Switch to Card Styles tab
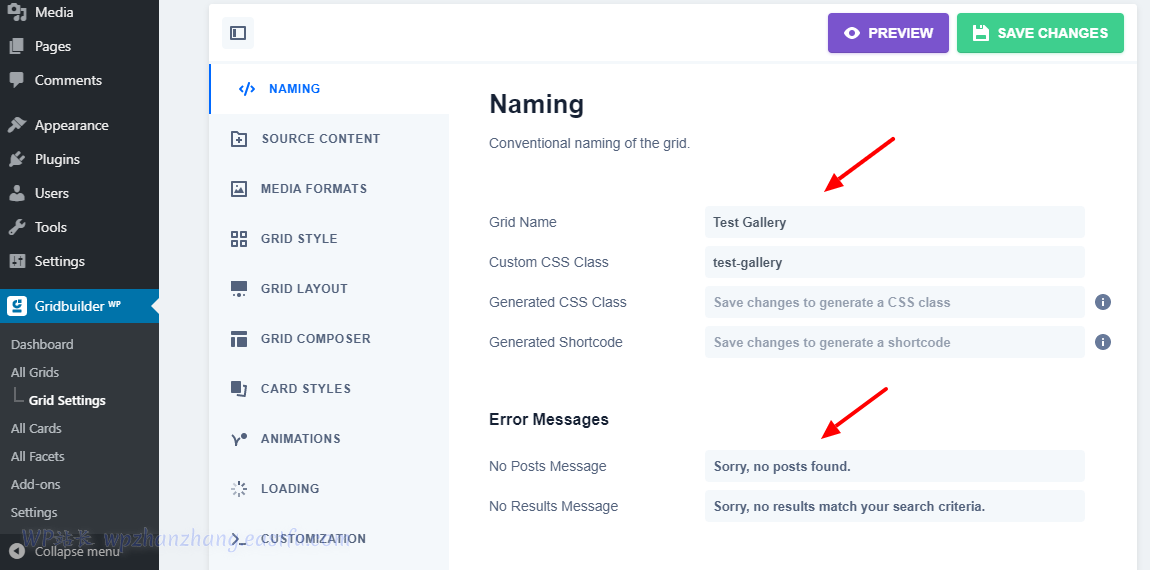The width and height of the screenshot is (1150, 570). pos(329,389)
